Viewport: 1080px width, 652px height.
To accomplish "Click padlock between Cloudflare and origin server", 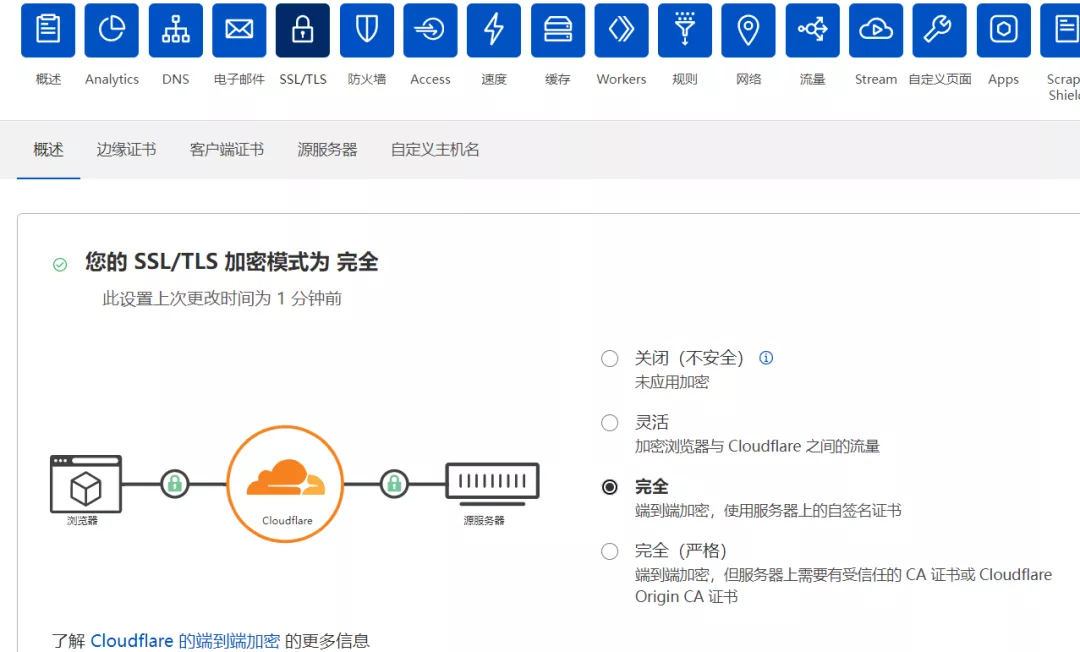I will pos(394,484).
